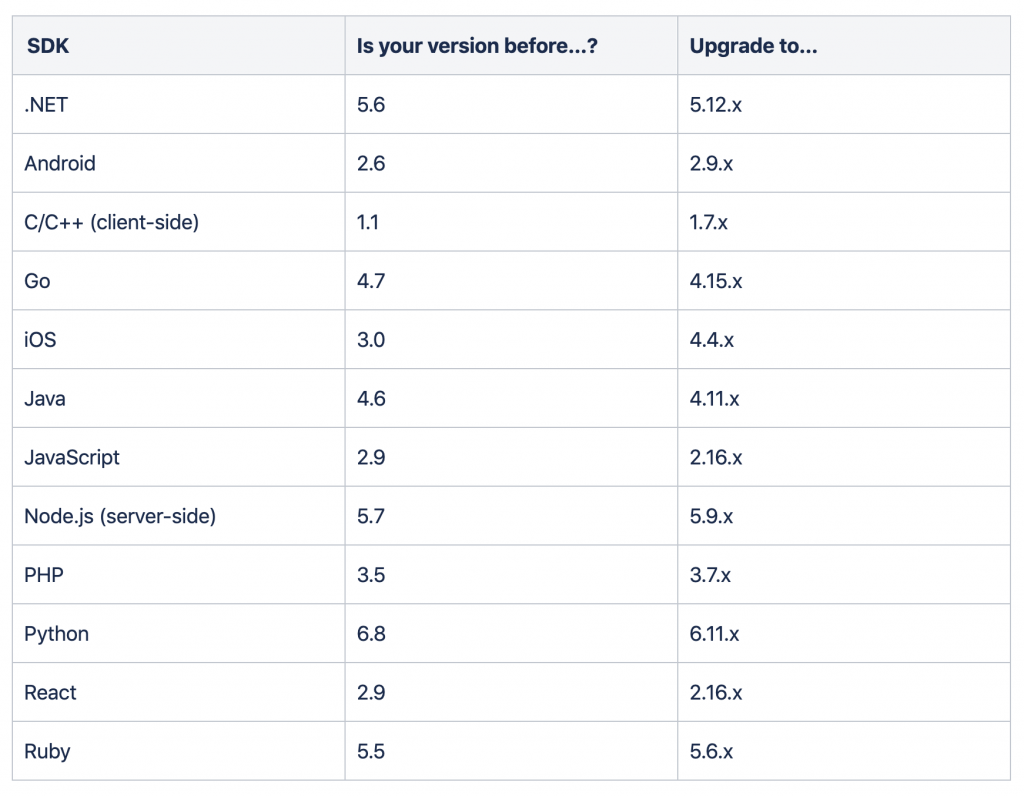The image size is (1024, 796).
Task: Click the SDK column header
Action: click(x=47, y=46)
